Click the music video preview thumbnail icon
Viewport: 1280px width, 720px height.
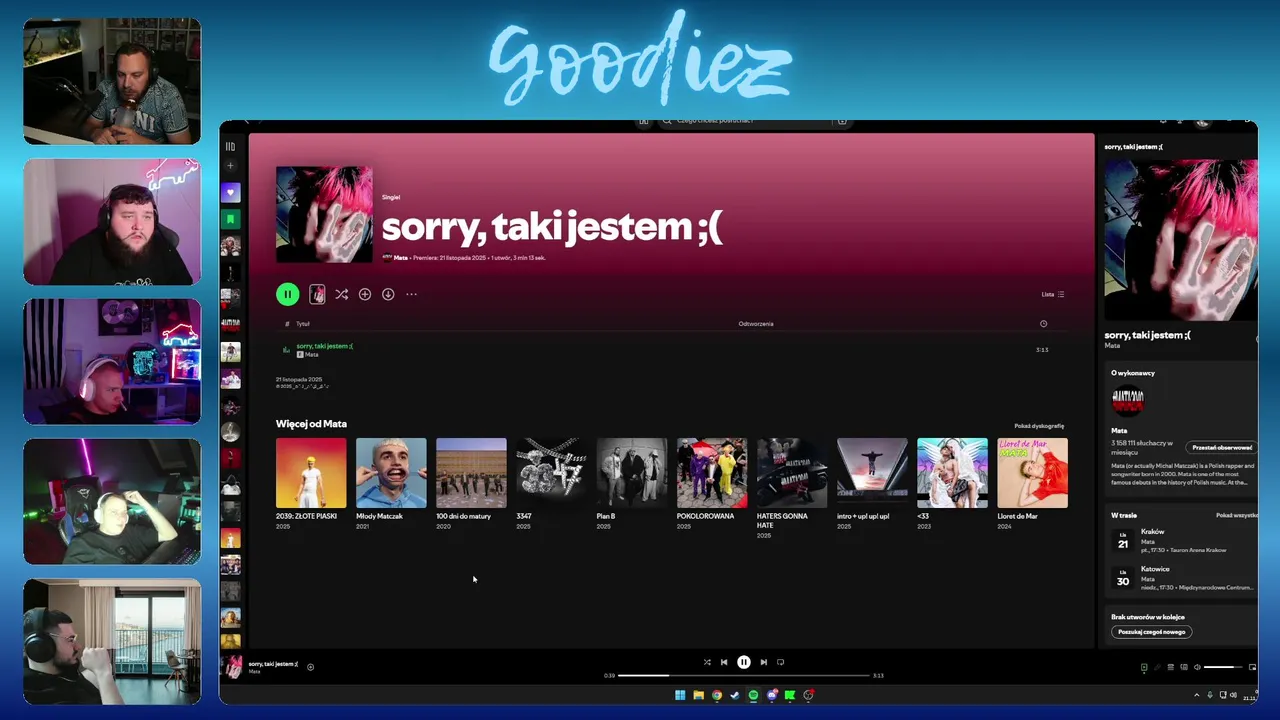(317, 294)
